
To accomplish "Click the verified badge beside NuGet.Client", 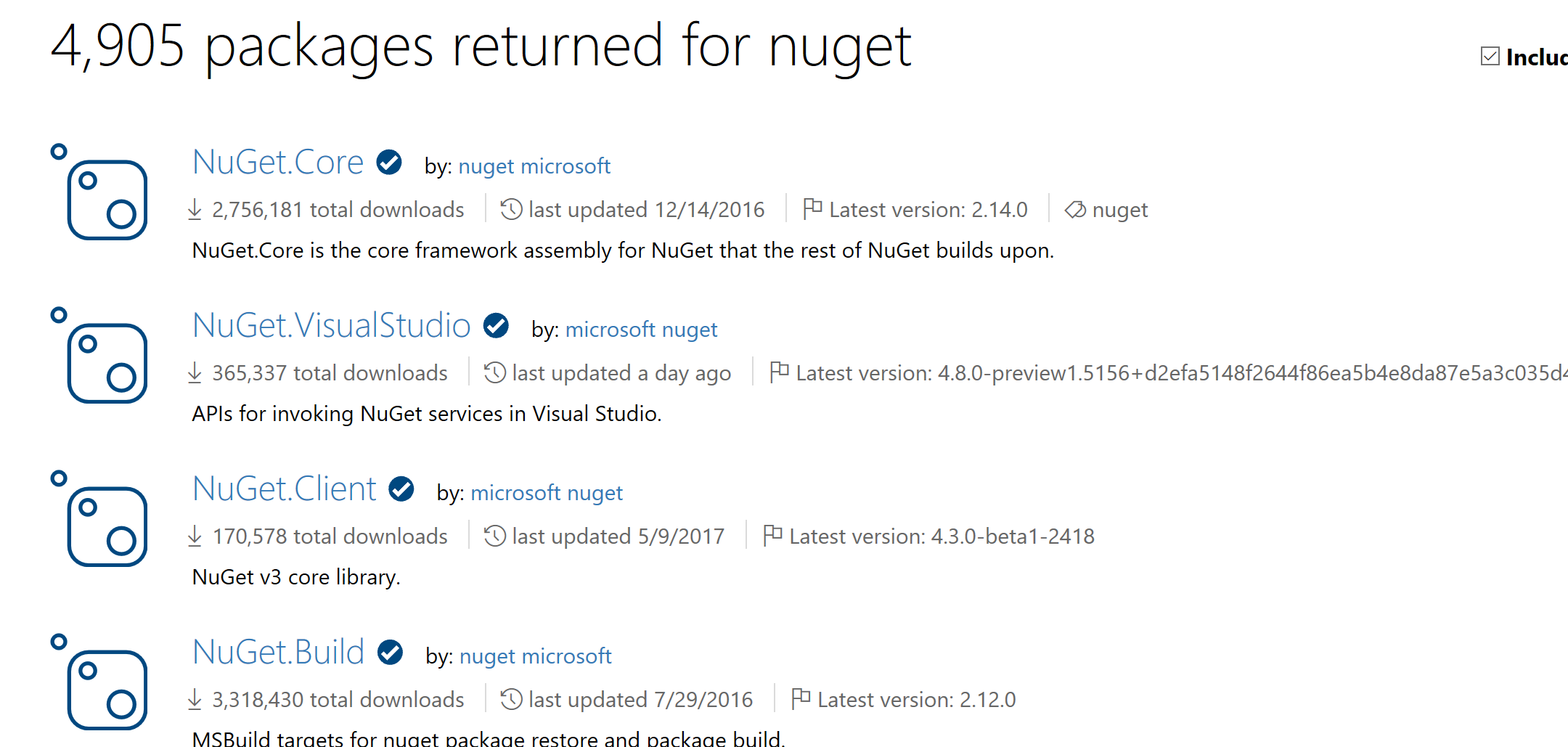I will point(401,489).
